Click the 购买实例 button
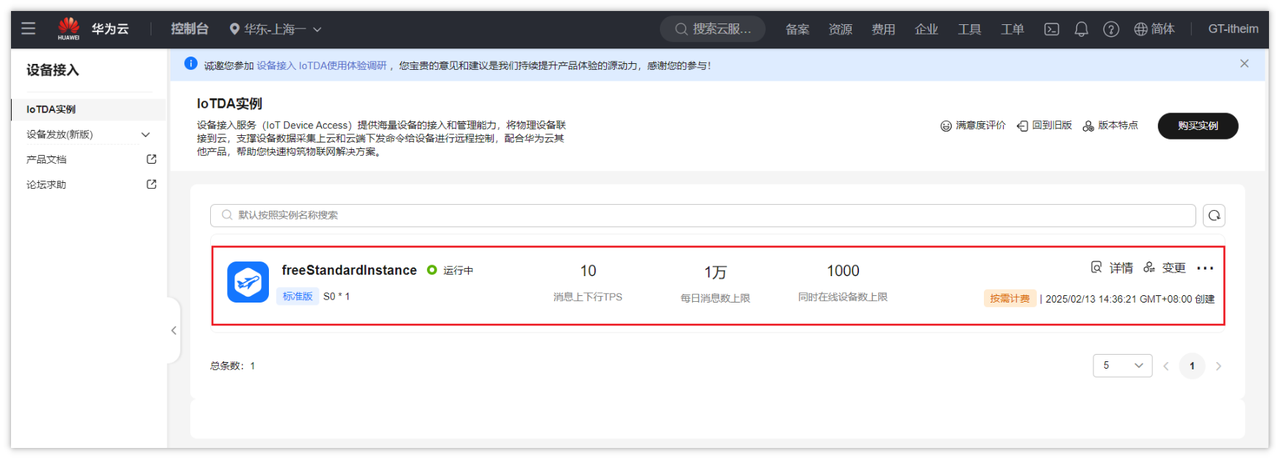1280x459 pixels. pos(1198,126)
